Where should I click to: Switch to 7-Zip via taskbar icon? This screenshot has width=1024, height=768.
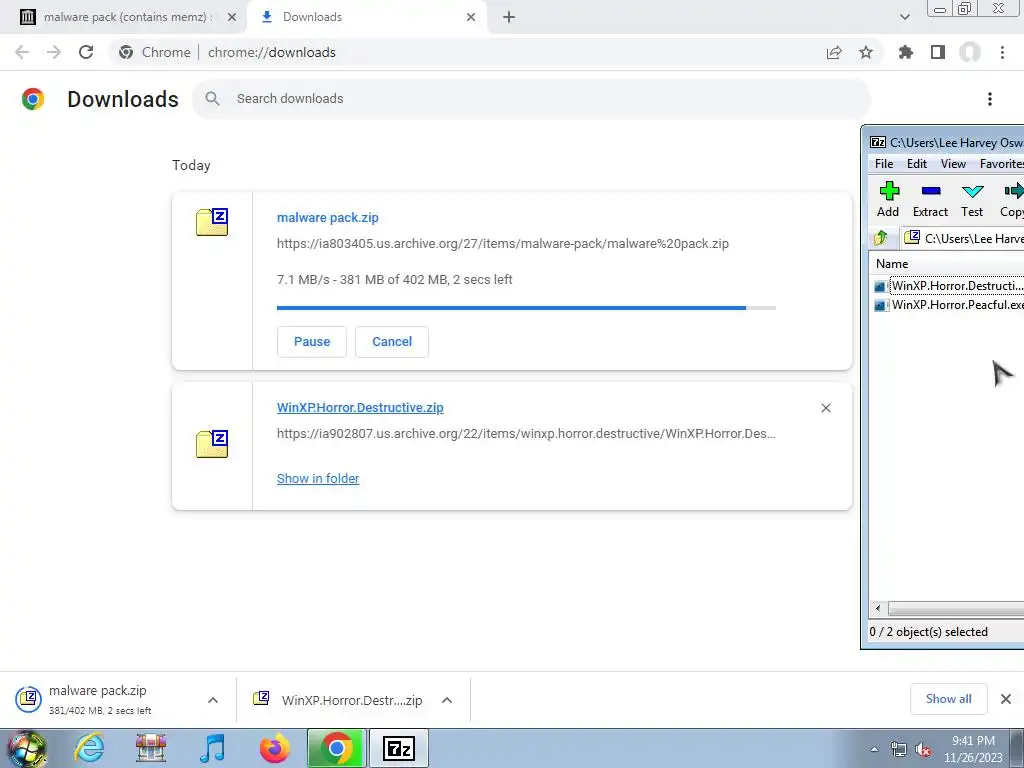click(x=399, y=748)
